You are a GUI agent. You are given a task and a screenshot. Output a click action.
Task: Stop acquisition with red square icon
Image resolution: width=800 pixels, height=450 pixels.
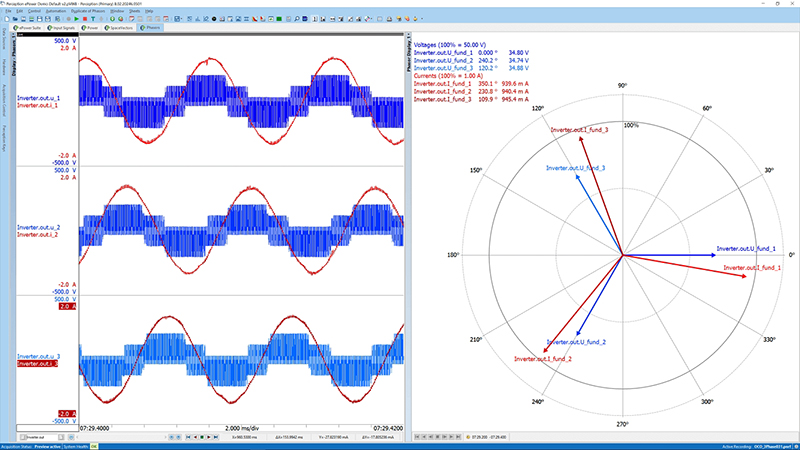tap(85, 19)
